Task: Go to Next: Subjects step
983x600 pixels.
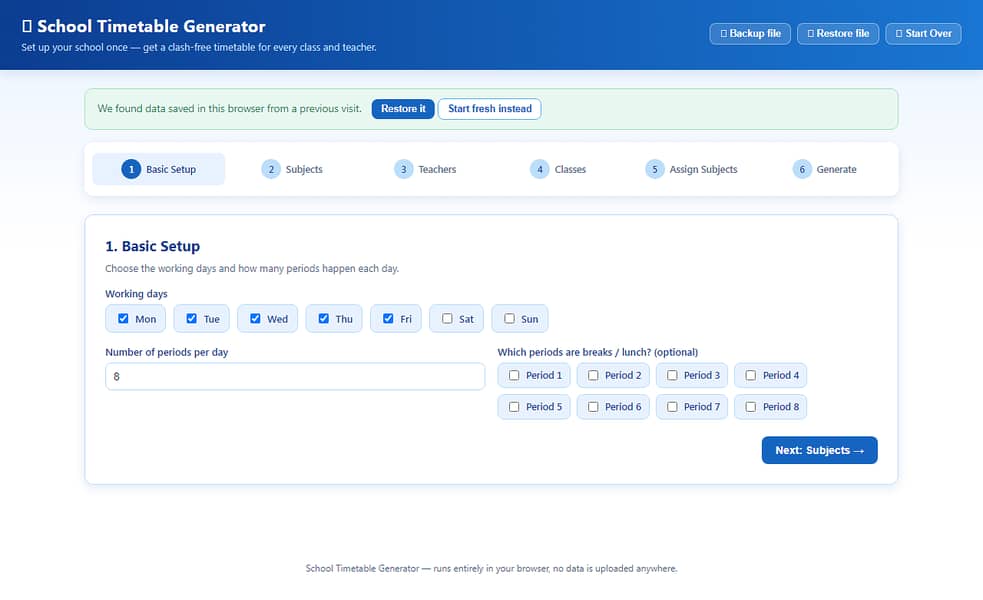Action: coord(819,450)
